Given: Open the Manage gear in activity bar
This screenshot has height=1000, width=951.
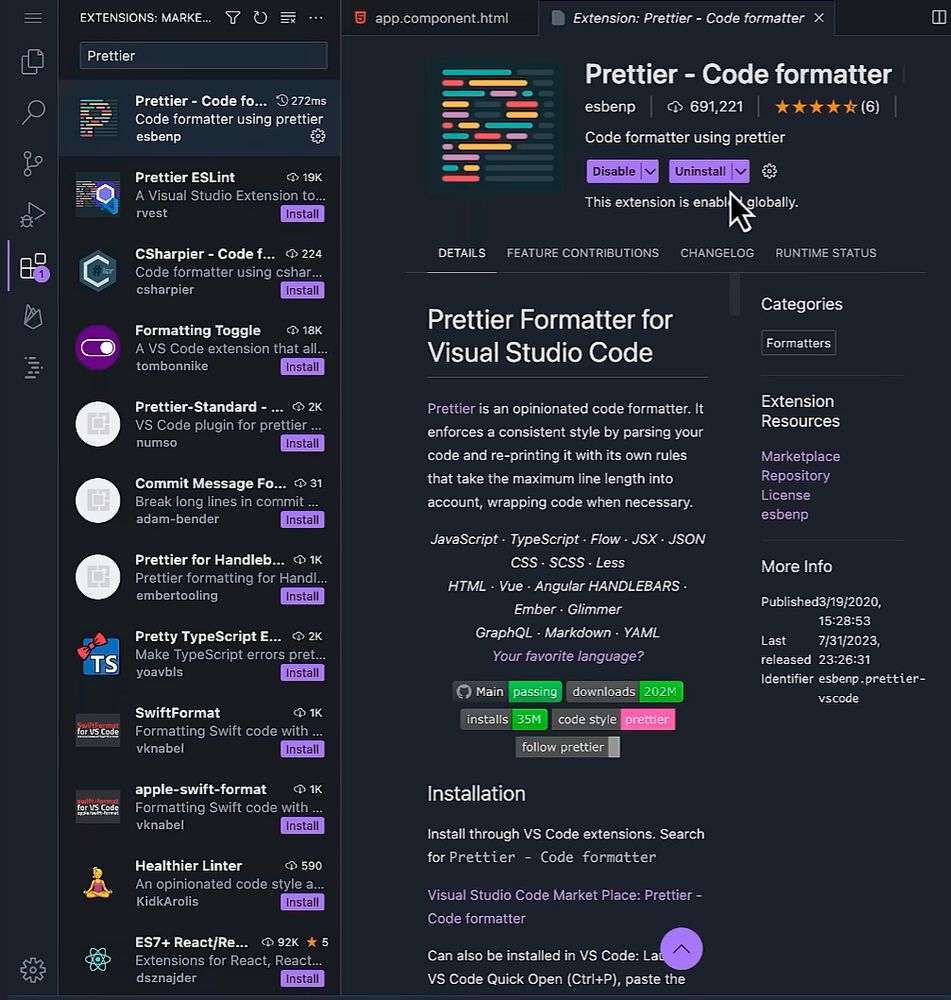Looking at the screenshot, I should [x=33, y=969].
